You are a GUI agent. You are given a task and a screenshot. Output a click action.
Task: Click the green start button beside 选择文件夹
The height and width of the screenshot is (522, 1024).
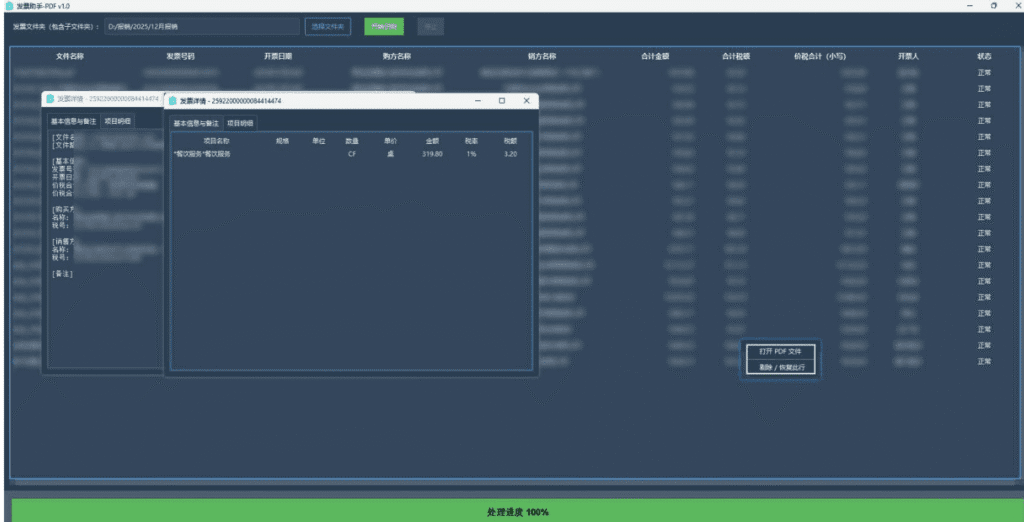pos(384,26)
